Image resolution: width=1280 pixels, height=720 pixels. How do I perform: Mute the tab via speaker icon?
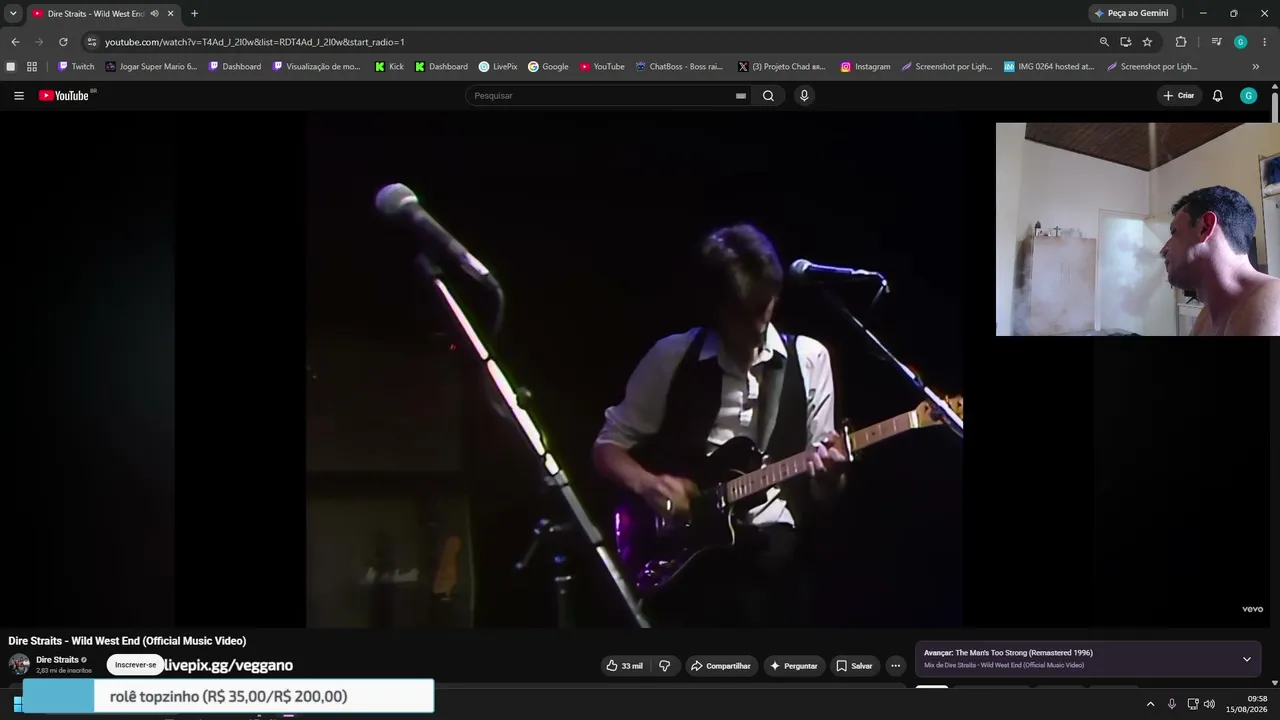155,14
